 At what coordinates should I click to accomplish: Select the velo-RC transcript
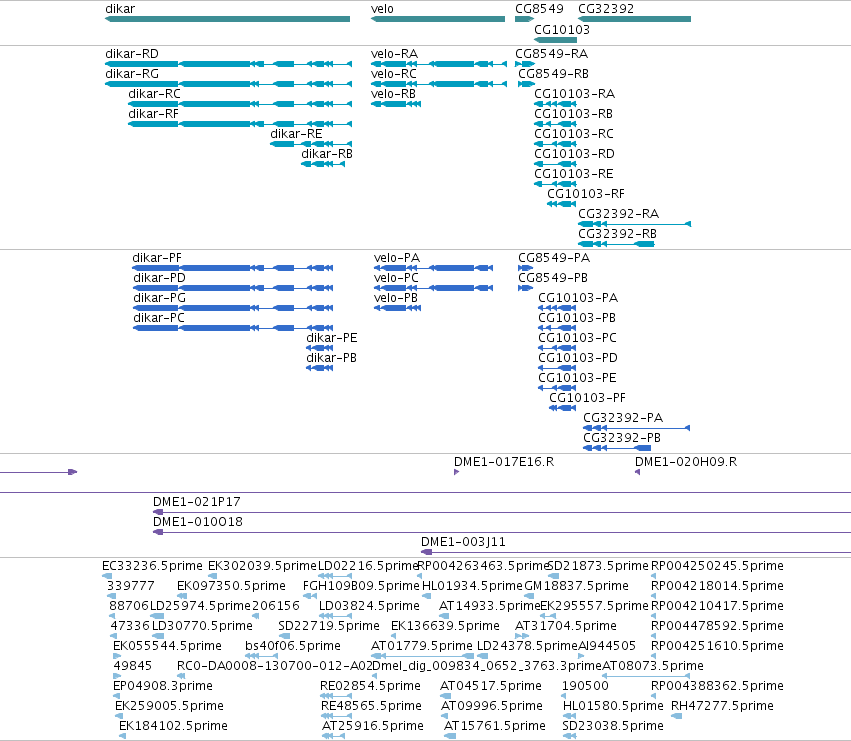(x=439, y=84)
